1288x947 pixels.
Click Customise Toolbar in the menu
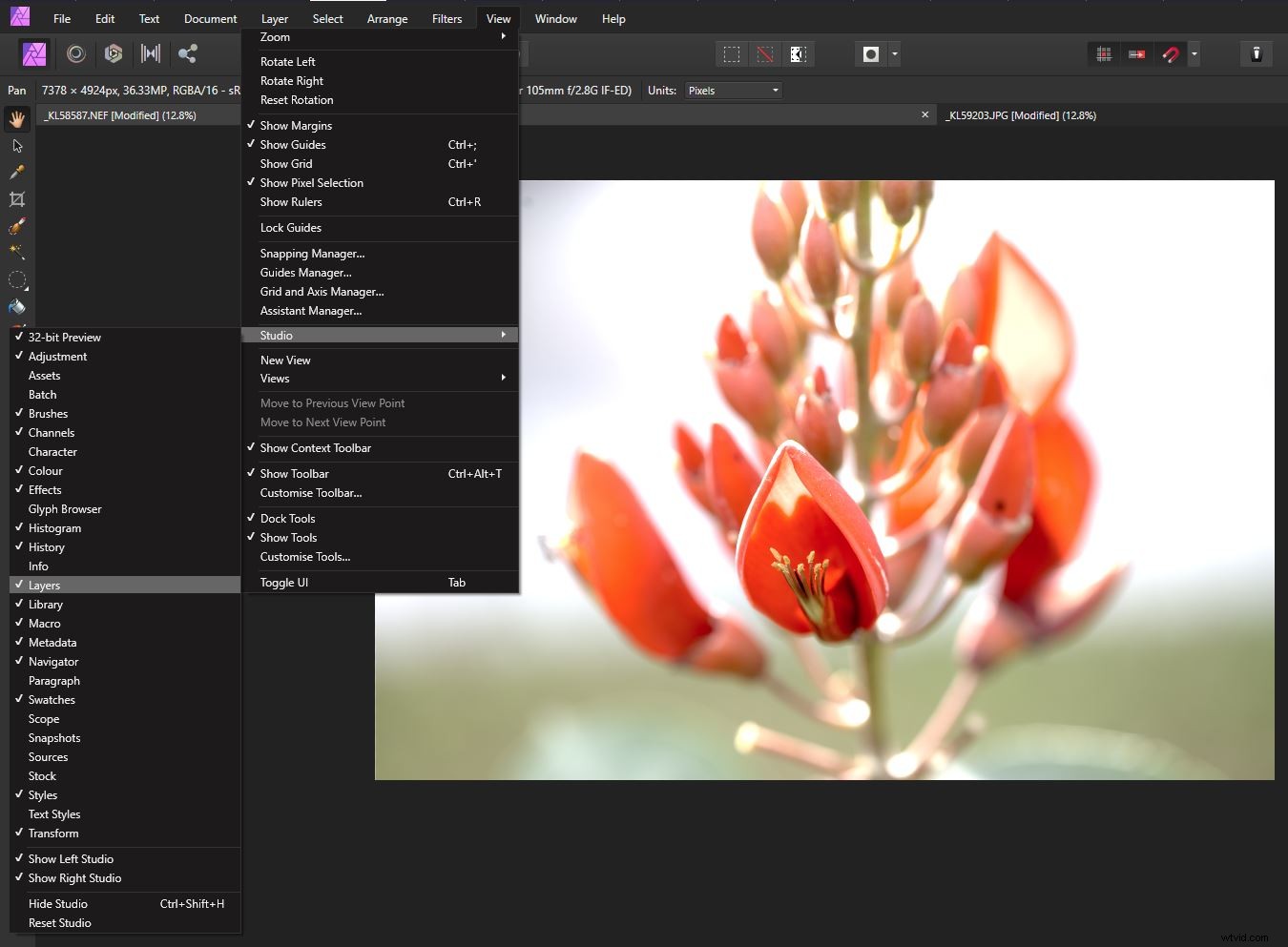click(311, 493)
